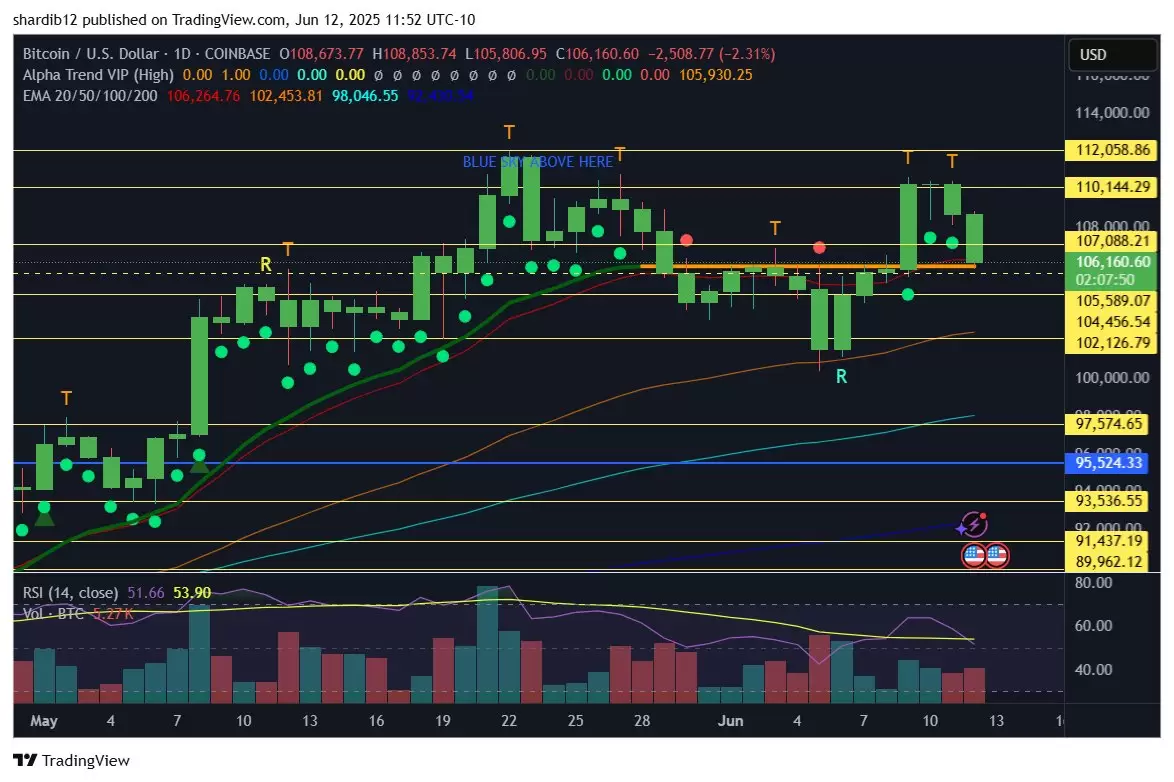
Task: Click the teal R marker below June 6 candle
Action: pyautogui.click(x=842, y=377)
